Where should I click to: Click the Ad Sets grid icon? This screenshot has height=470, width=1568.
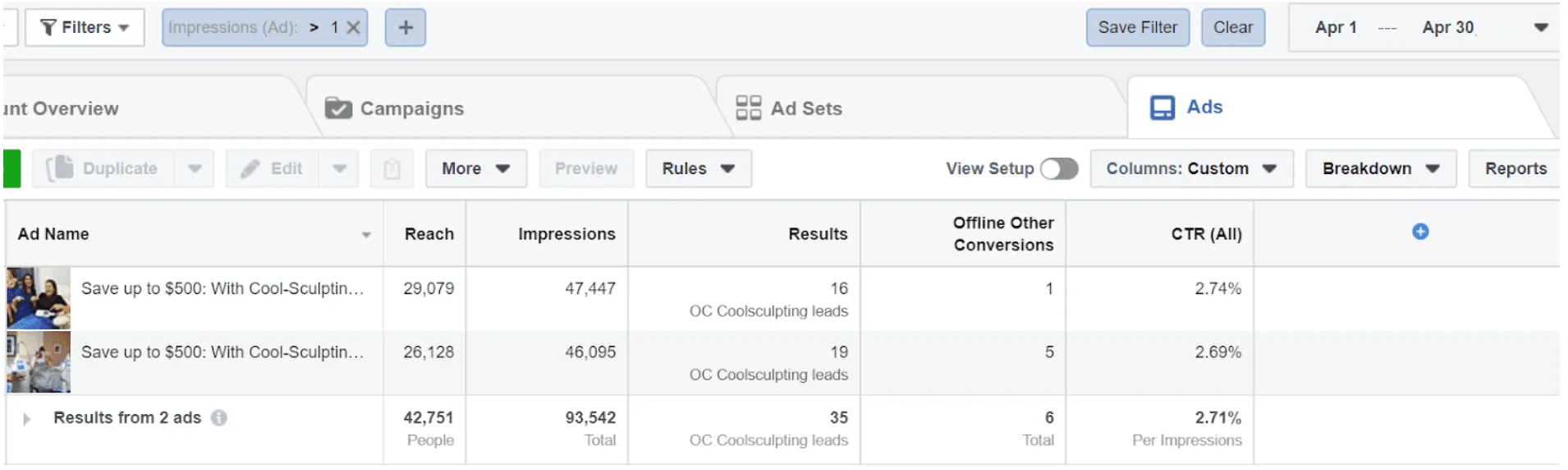click(x=748, y=108)
